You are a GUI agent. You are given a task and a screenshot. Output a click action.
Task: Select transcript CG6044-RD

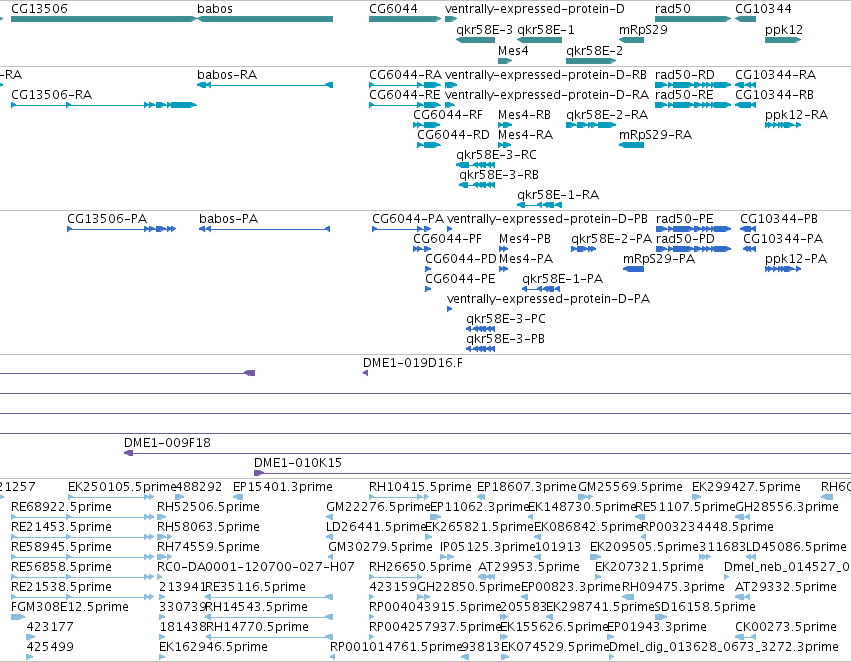[x=429, y=145]
